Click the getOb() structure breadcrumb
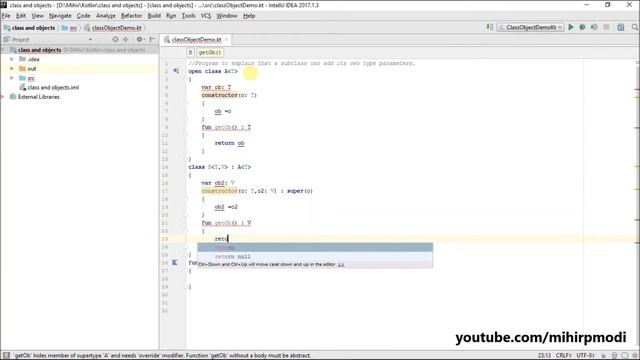640x360 pixels. (x=210, y=53)
